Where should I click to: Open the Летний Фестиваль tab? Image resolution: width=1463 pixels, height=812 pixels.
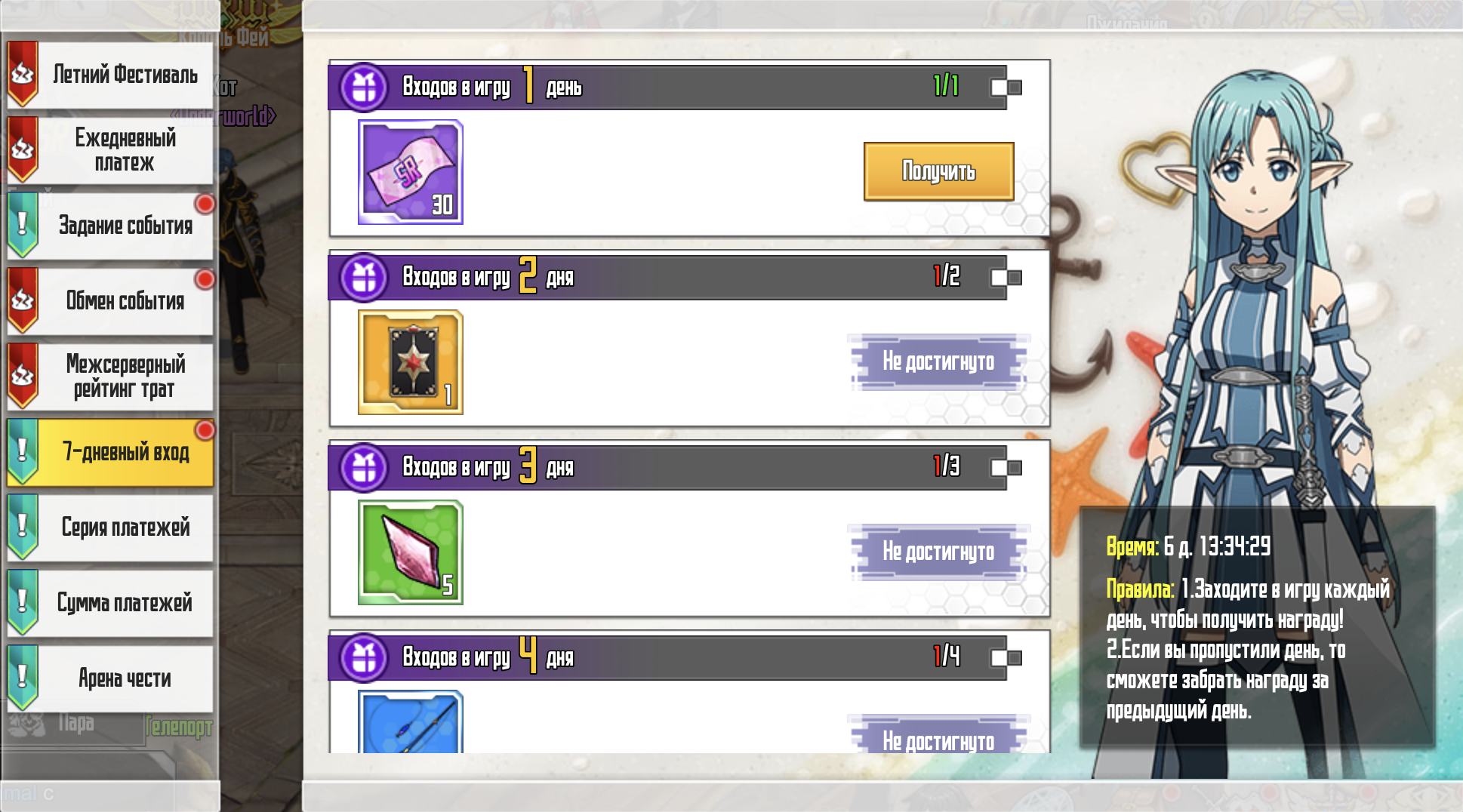pyautogui.click(x=110, y=75)
